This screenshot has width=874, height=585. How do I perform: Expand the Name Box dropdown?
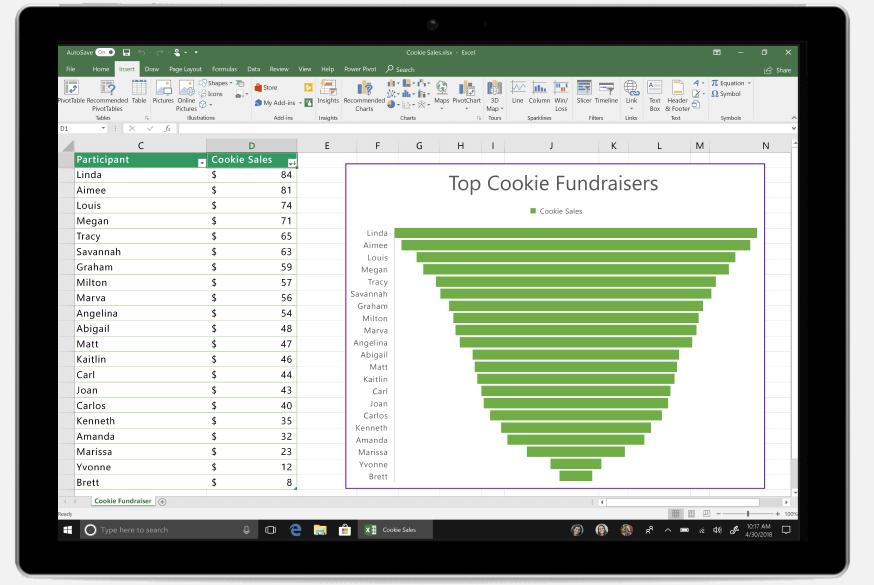tap(103, 128)
